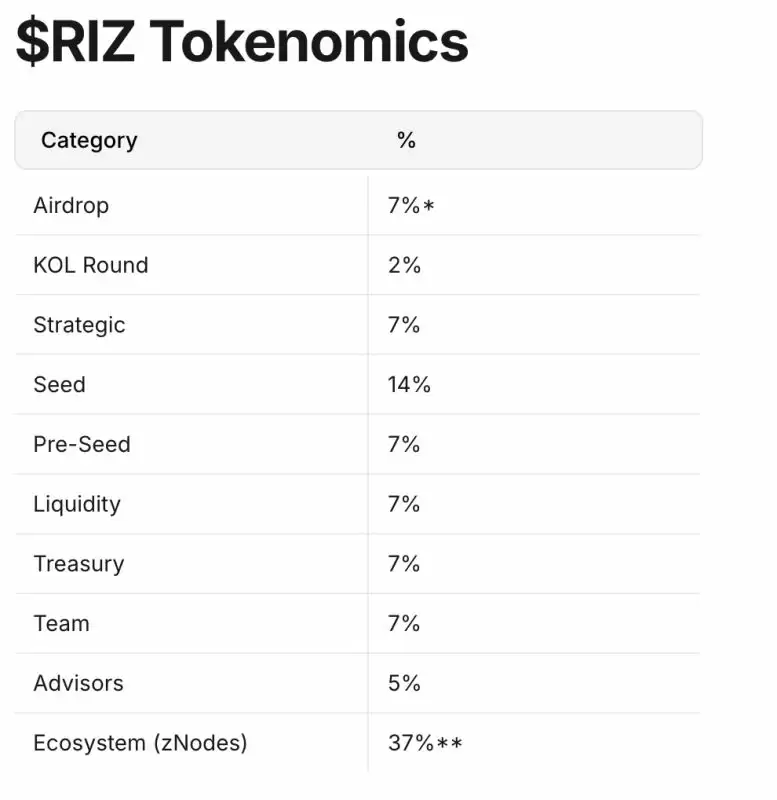Click the 37%** Ecosystem allocation value
777x800 pixels.
click(425, 744)
